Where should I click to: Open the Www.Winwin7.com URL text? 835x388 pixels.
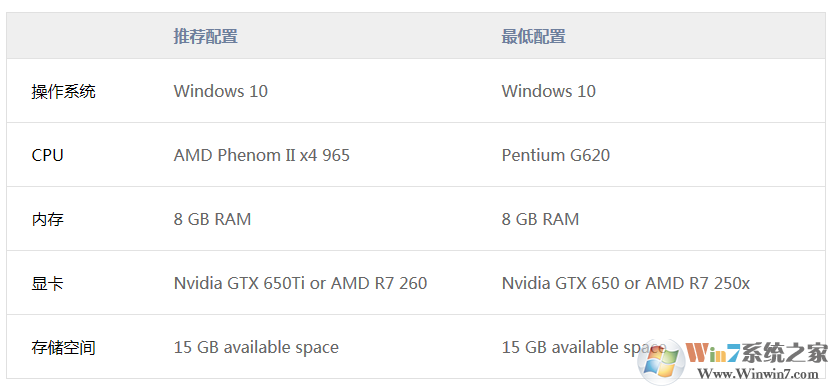click(758, 374)
